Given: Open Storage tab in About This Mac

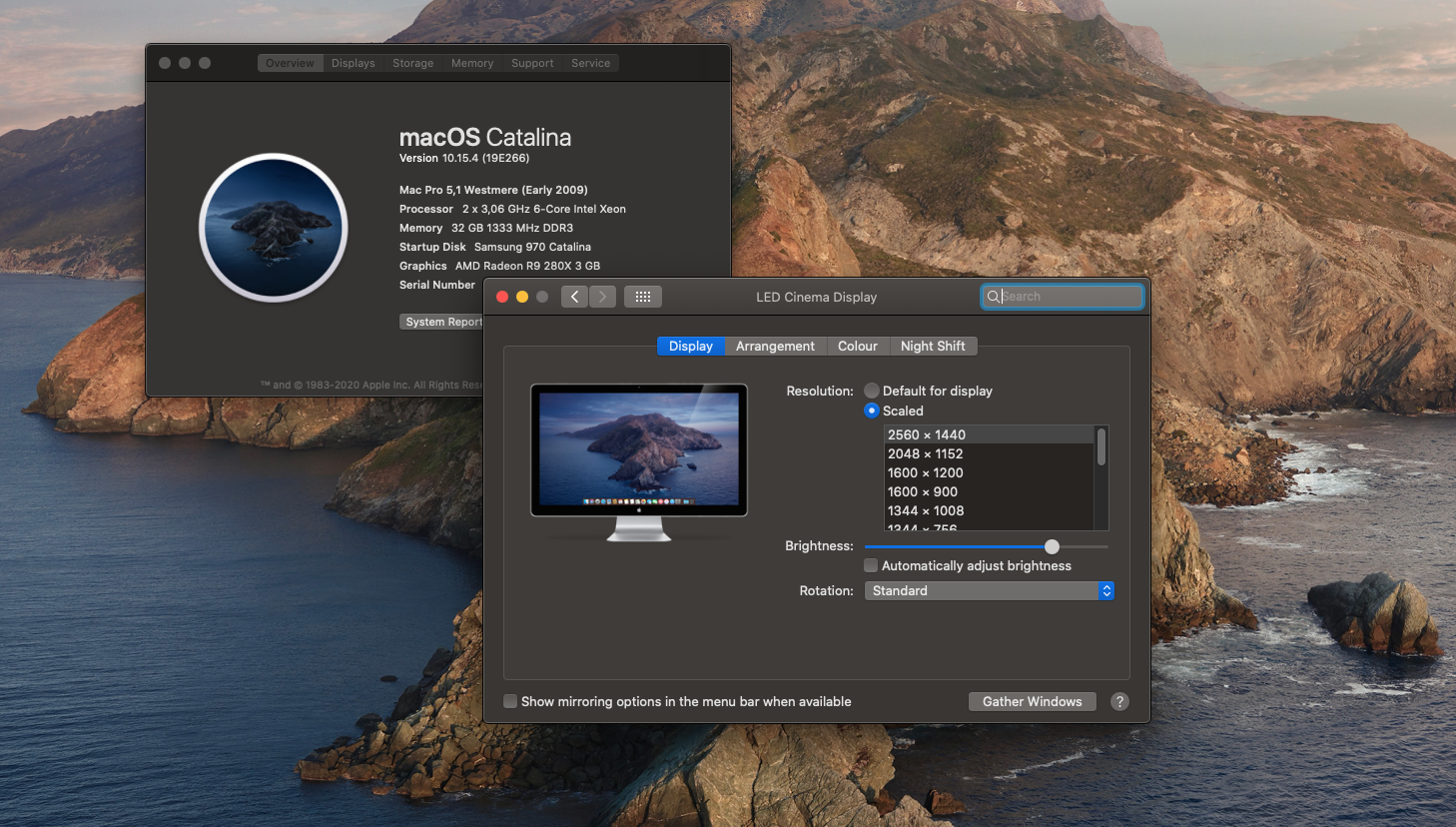Looking at the screenshot, I should pyautogui.click(x=412, y=63).
